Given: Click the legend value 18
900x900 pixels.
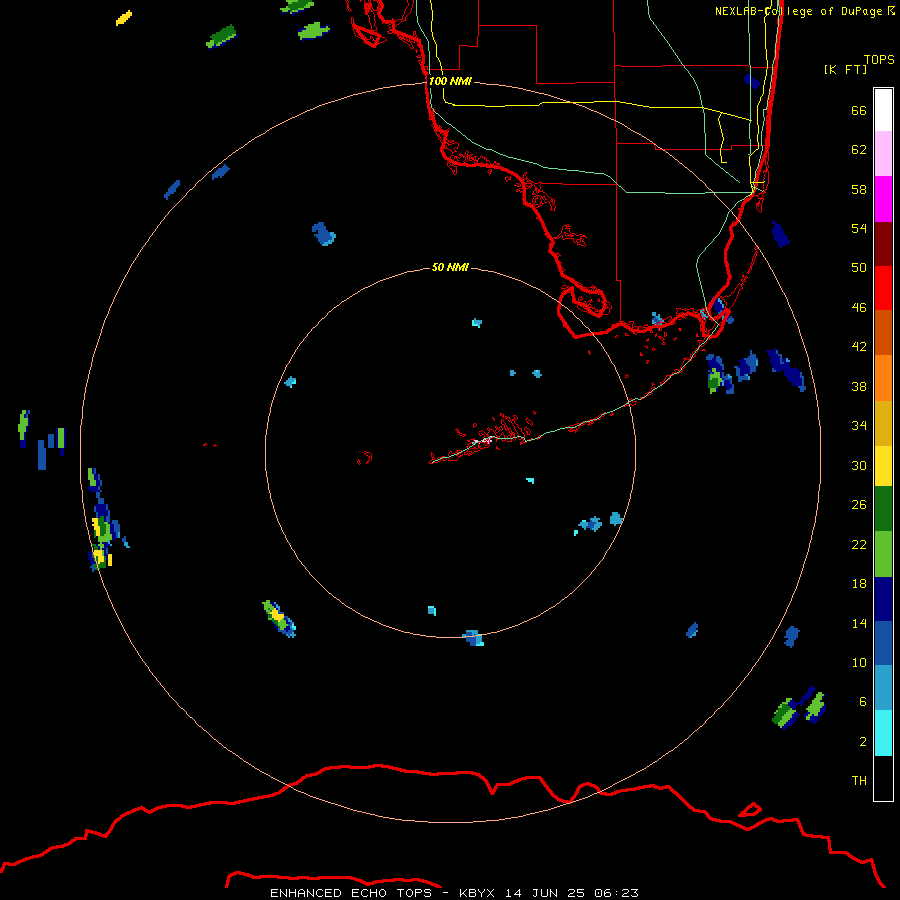Looking at the screenshot, I should 859,584.
